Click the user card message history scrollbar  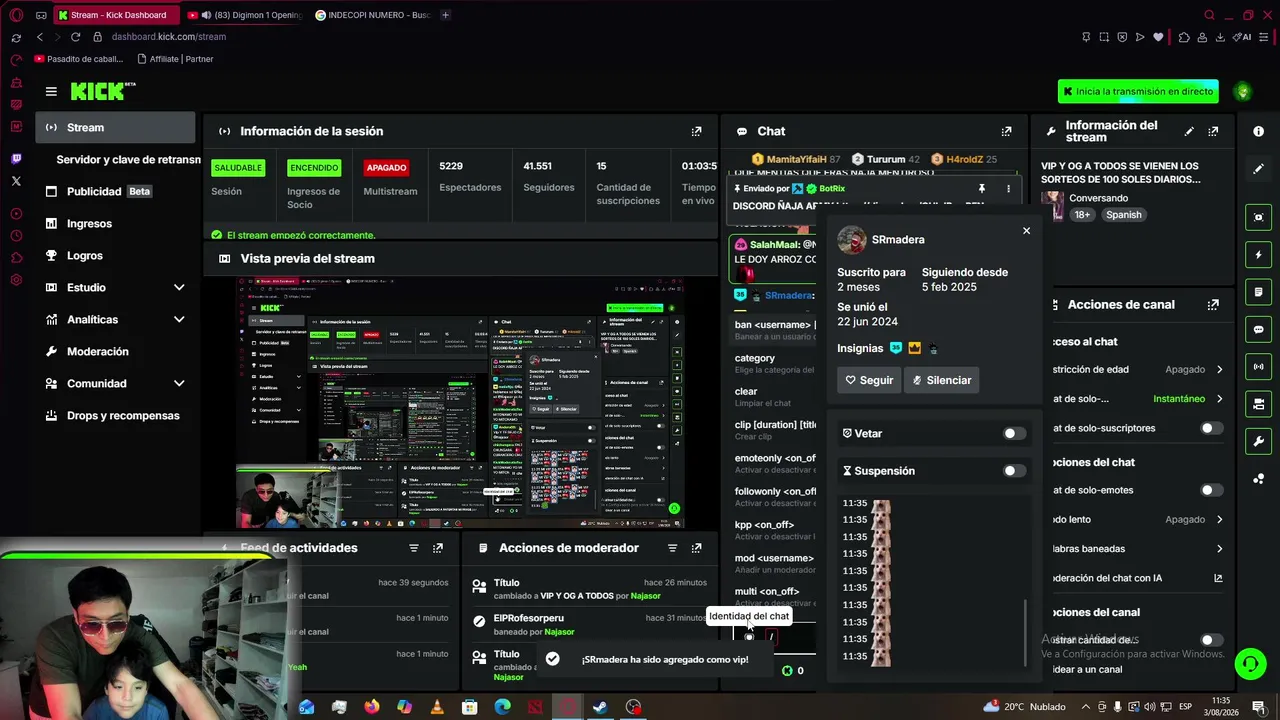click(x=1024, y=631)
